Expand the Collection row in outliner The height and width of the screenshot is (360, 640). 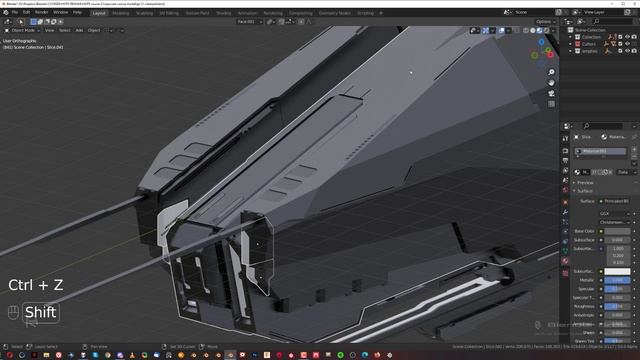coord(571,37)
